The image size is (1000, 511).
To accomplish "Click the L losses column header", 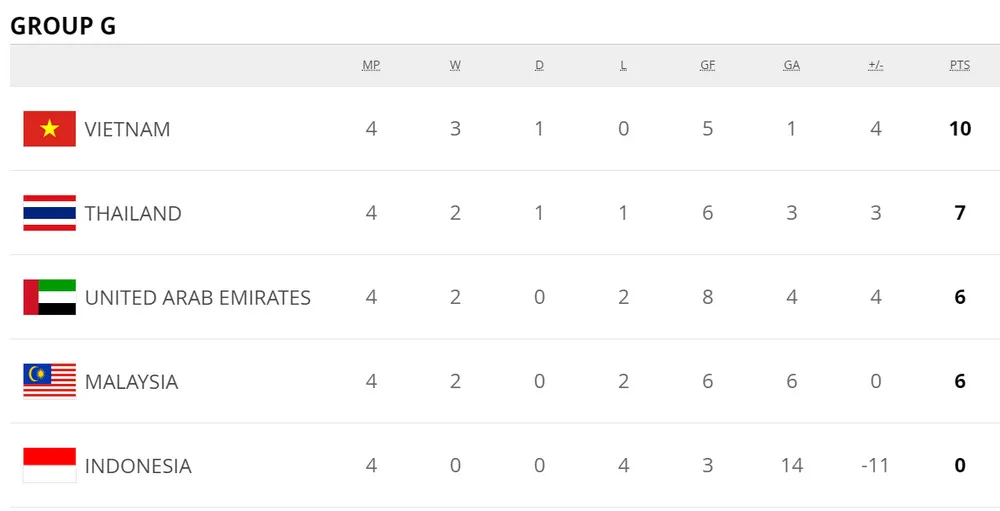I will [x=623, y=65].
